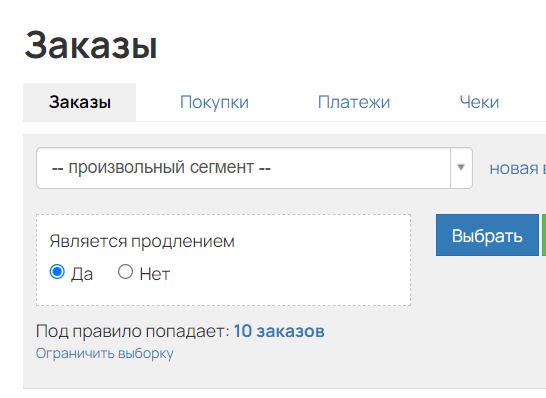
Task: Follow the partially visible новая link
Action: [517, 169]
